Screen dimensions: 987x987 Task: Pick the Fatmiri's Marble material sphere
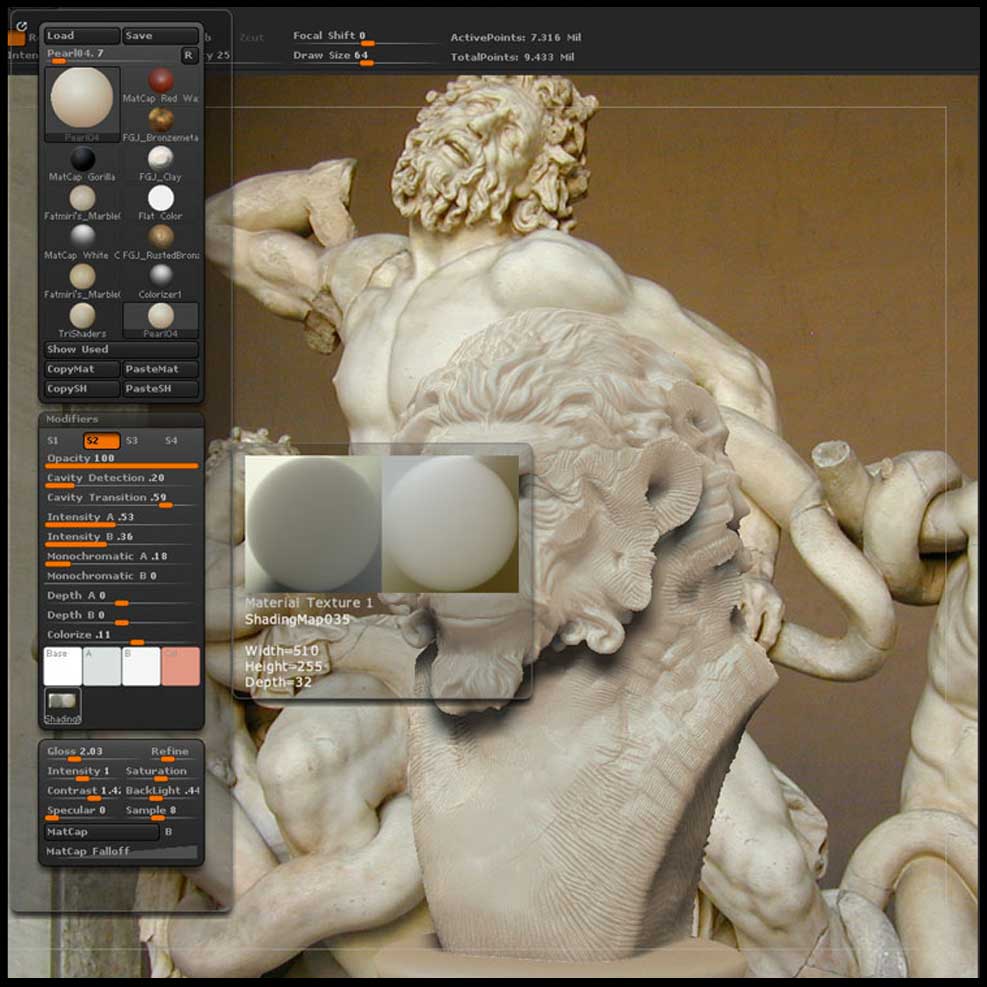click(82, 198)
